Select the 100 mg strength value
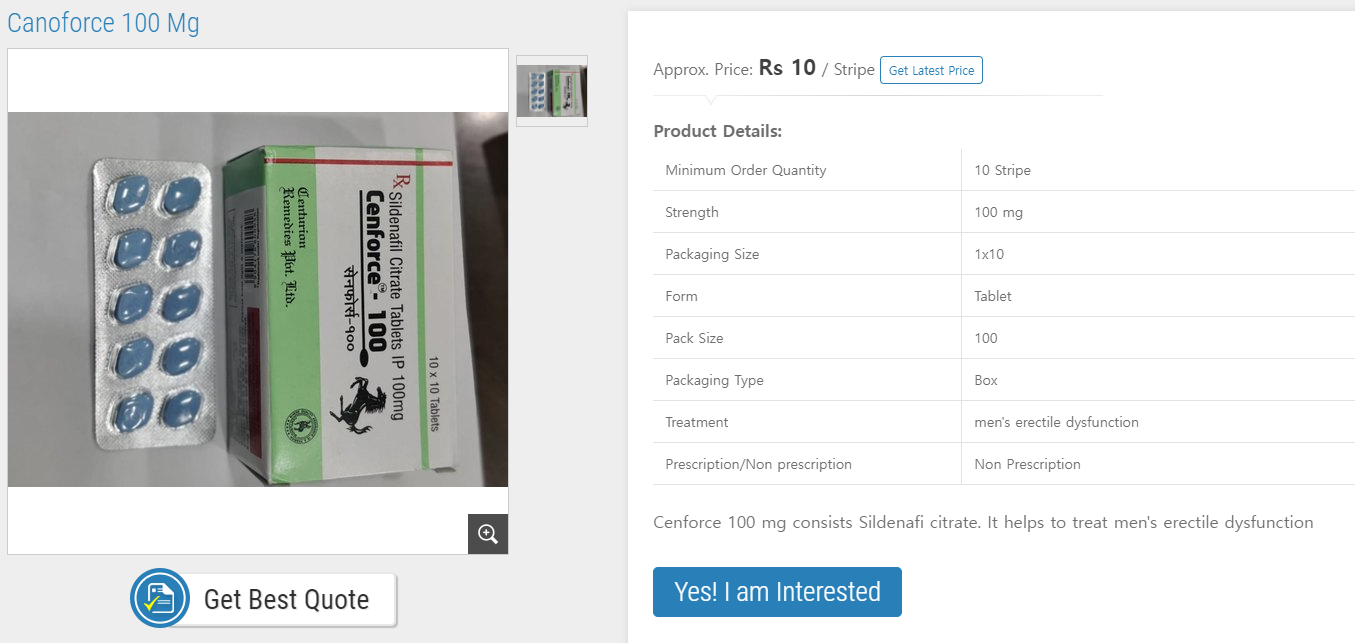 (x=998, y=212)
